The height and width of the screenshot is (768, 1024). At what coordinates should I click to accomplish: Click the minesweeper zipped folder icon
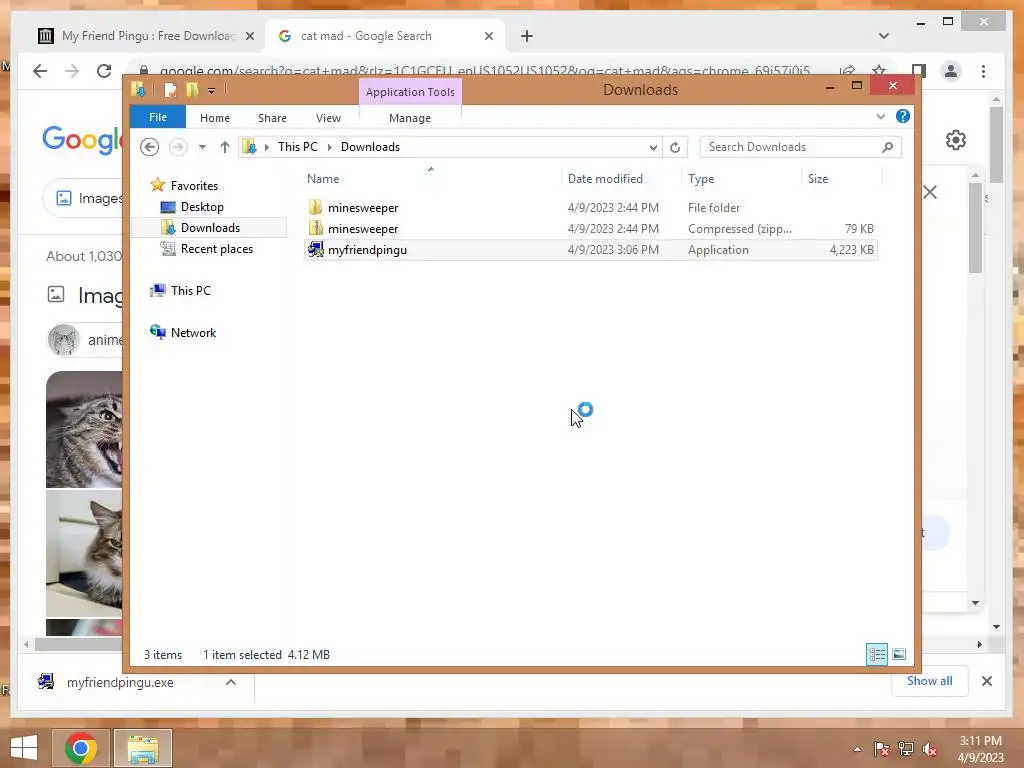(315, 229)
